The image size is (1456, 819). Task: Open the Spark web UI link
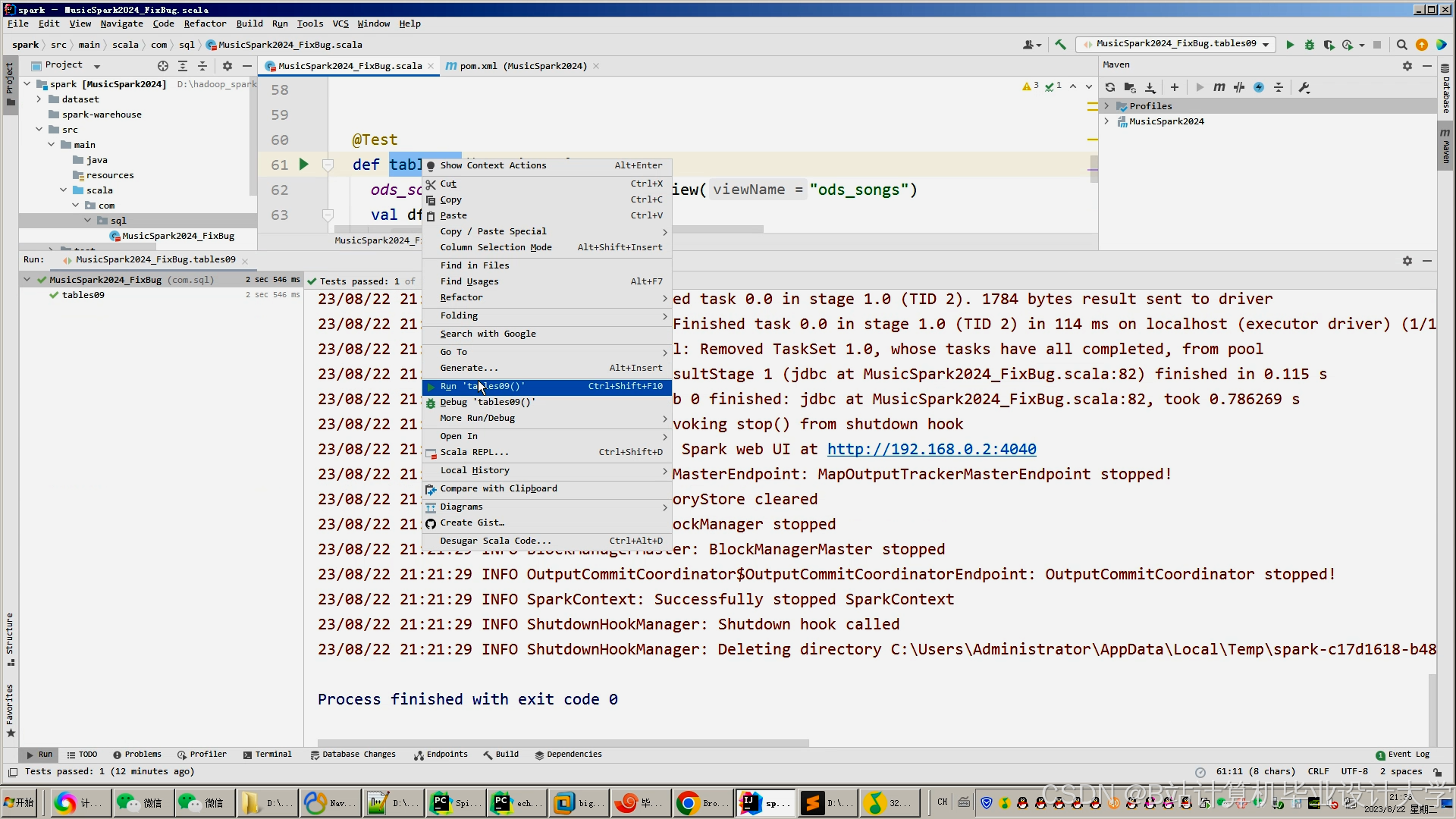click(931, 449)
